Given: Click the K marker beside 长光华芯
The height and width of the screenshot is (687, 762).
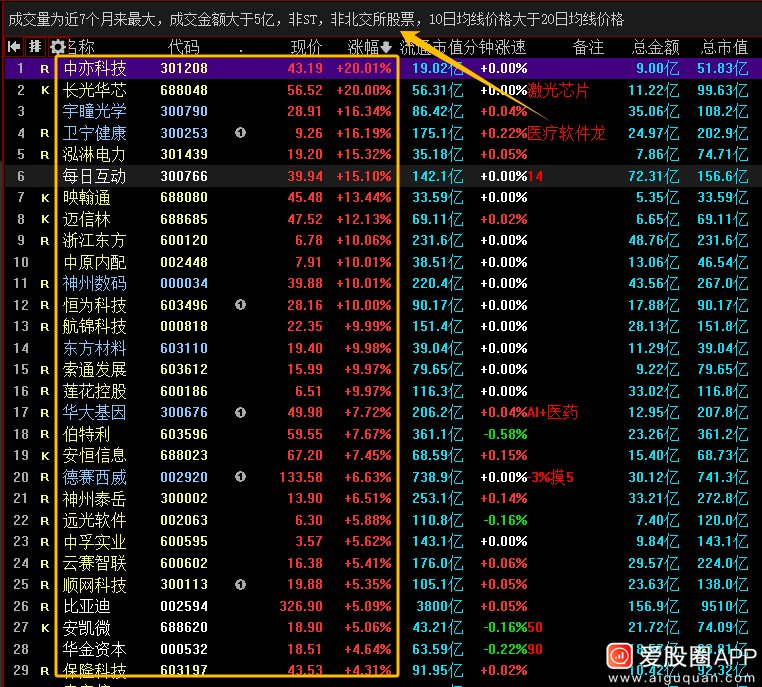Looking at the screenshot, I should 44,90.
